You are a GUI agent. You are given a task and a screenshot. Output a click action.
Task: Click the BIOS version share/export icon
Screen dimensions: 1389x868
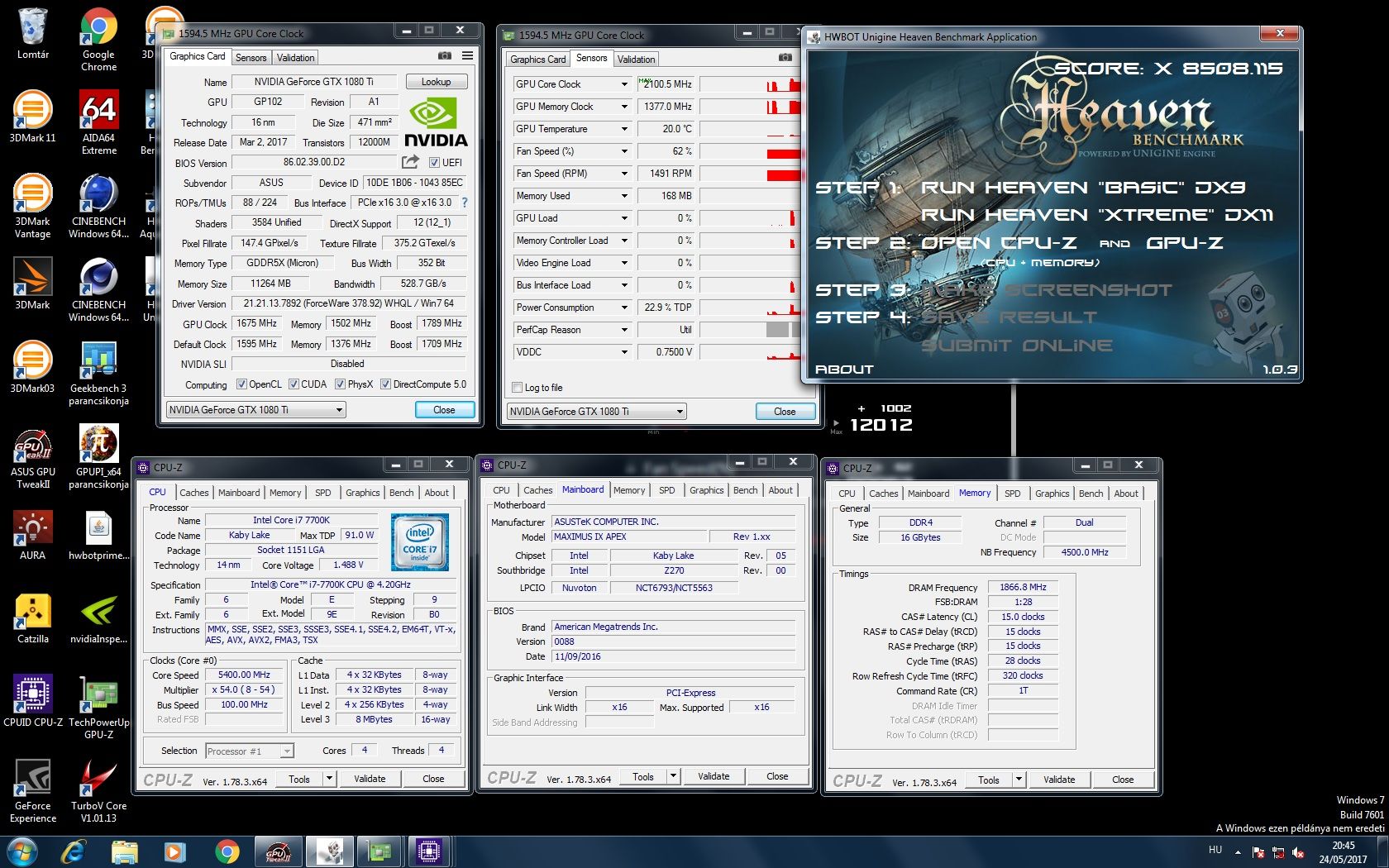410,162
